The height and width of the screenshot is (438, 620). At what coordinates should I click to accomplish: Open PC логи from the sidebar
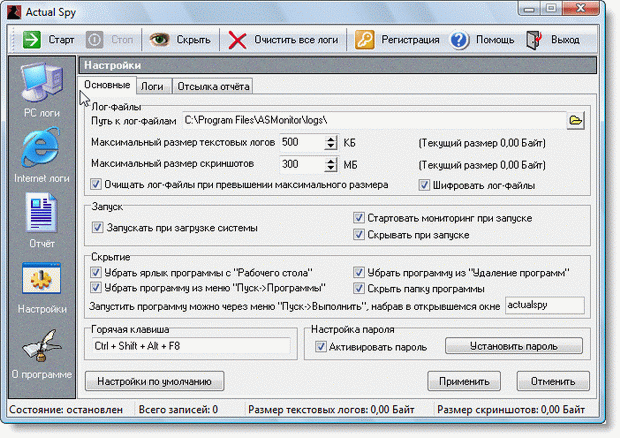(x=42, y=91)
